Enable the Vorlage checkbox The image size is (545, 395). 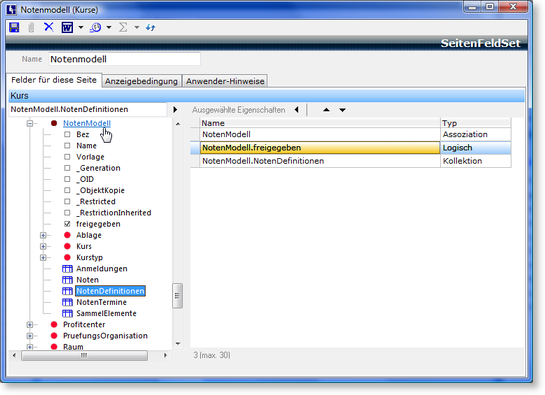point(67,157)
